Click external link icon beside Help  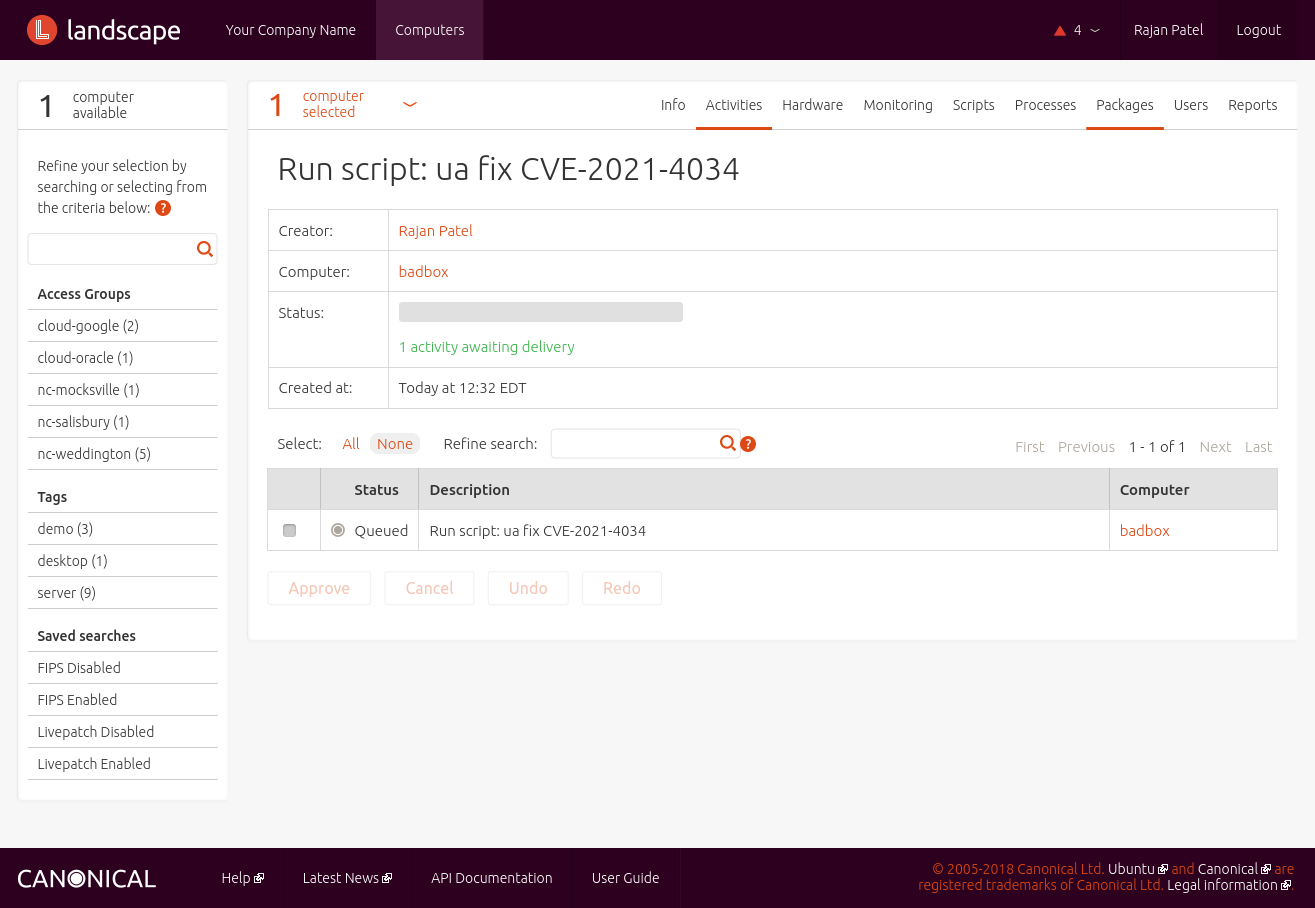pyautogui.click(x=259, y=878)
